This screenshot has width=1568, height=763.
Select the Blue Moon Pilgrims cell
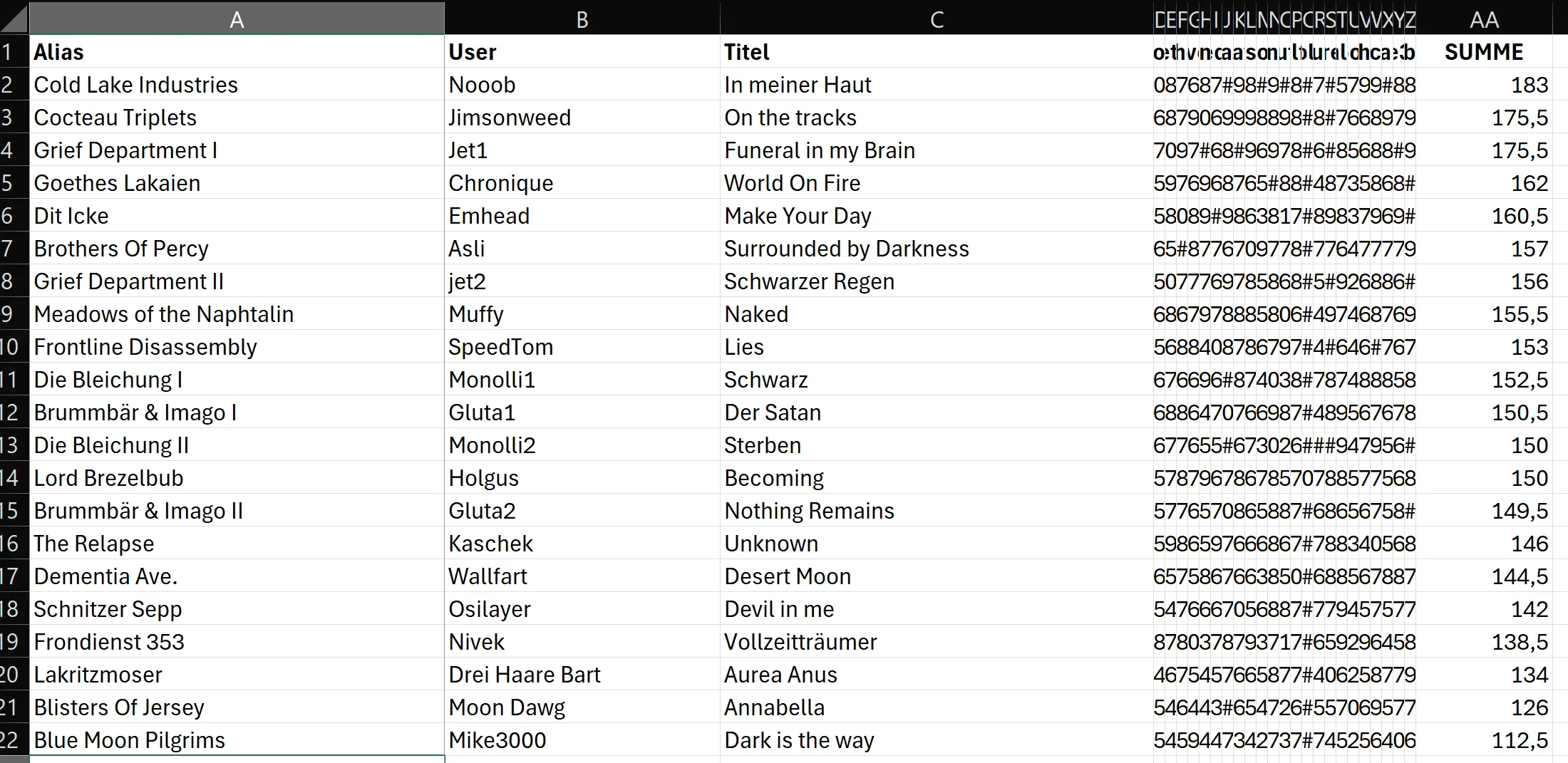click(x=237, y=739)
